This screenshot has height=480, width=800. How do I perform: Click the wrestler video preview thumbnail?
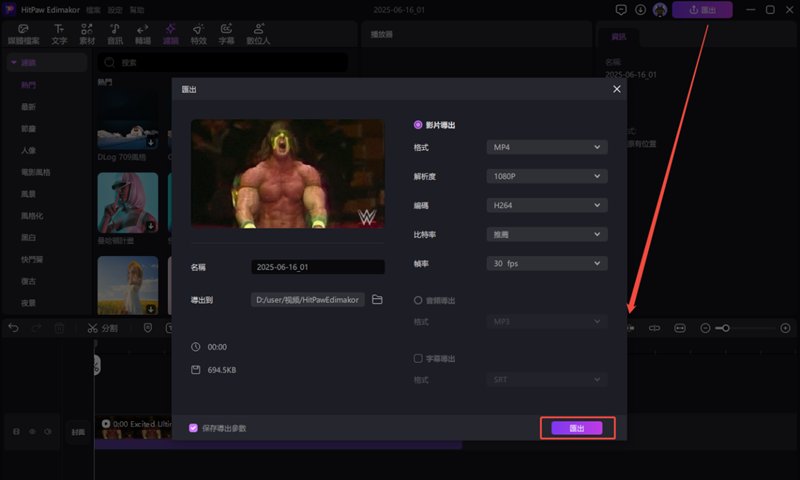click(288, 174)
